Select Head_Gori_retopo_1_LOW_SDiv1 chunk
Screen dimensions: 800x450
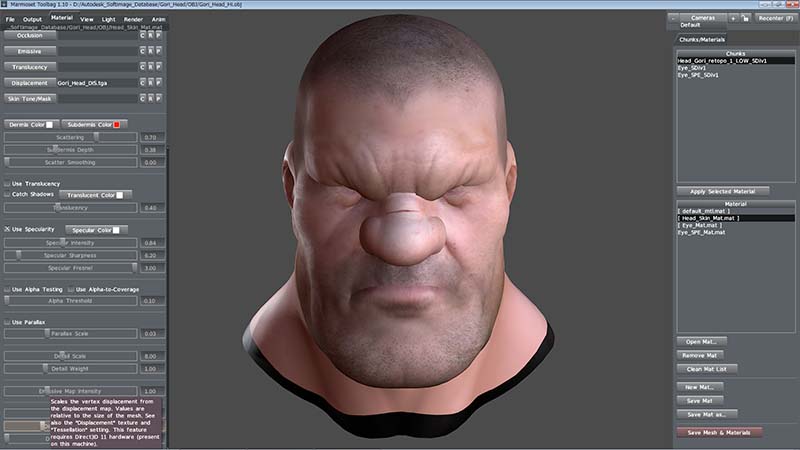click(x=736, y=61)
